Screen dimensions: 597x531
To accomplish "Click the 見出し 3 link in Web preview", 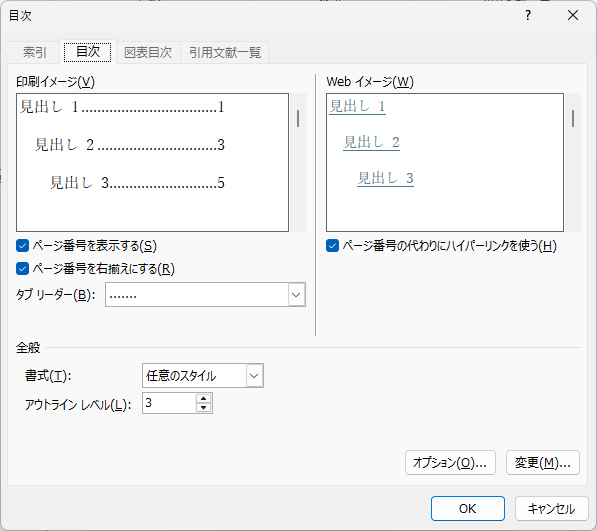I will pos(385,178).
